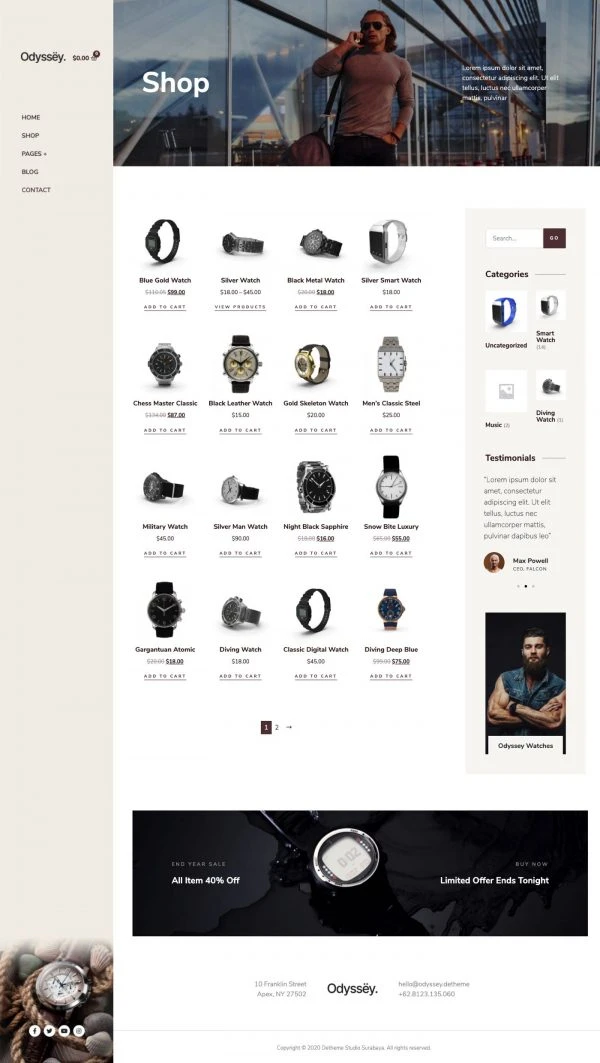Open the Instagram social icon
Viewport: 600px width, 1063px height.
point(79,1030)
